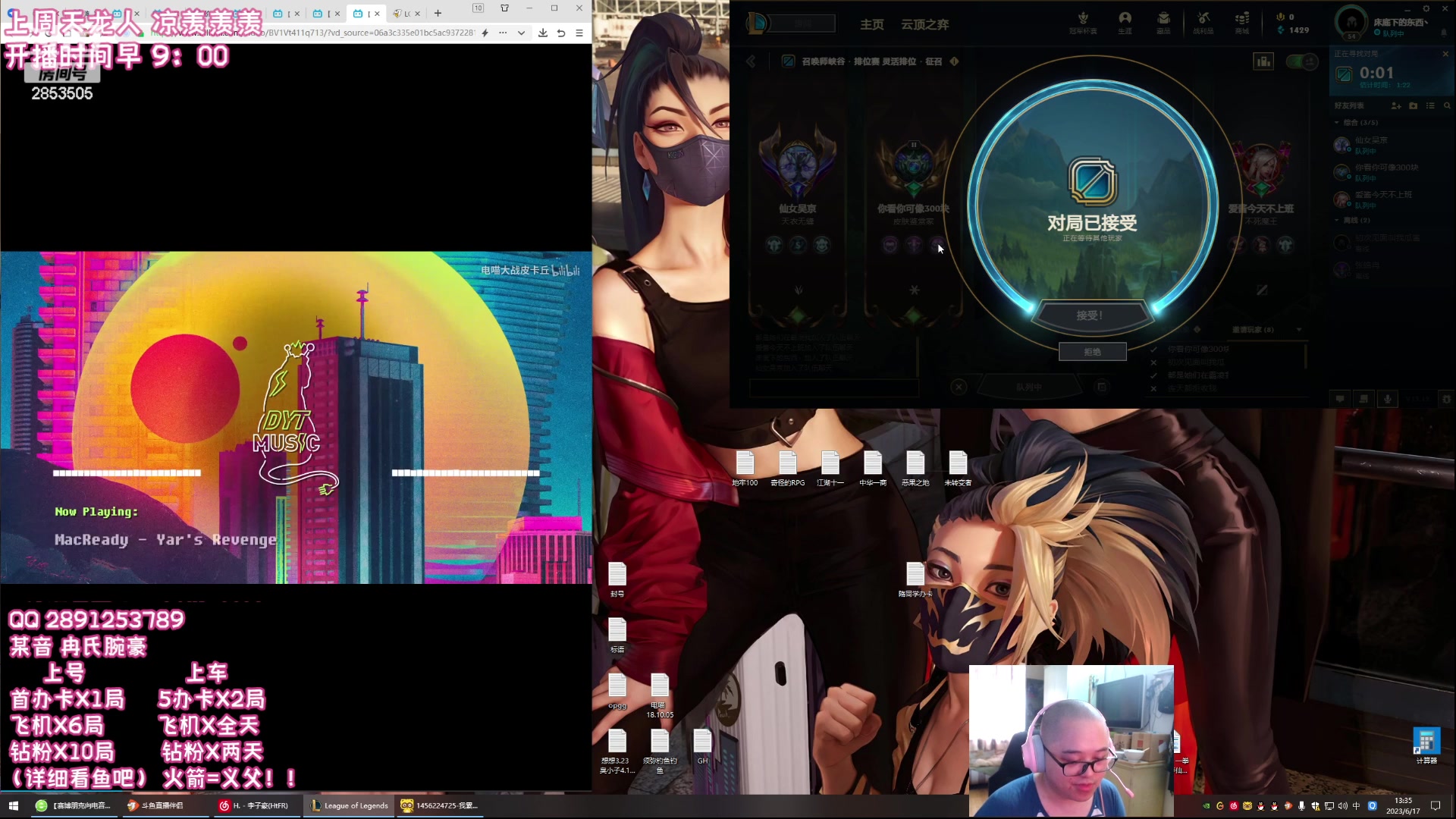1456x819 pixels.
Task: Expand the browser address bar dropdown chevron
Action: [x=521, y=33]
